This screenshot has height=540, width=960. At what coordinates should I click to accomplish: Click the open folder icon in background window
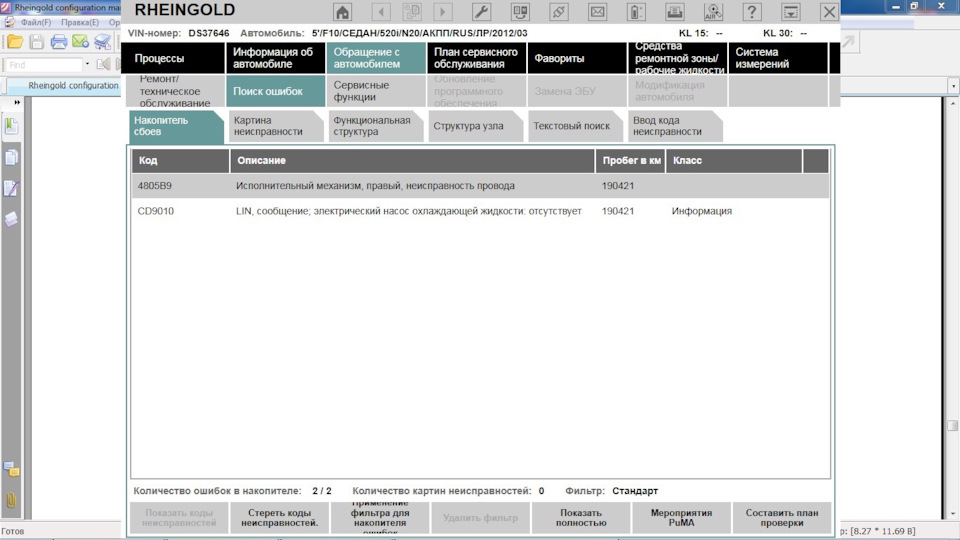15,42
